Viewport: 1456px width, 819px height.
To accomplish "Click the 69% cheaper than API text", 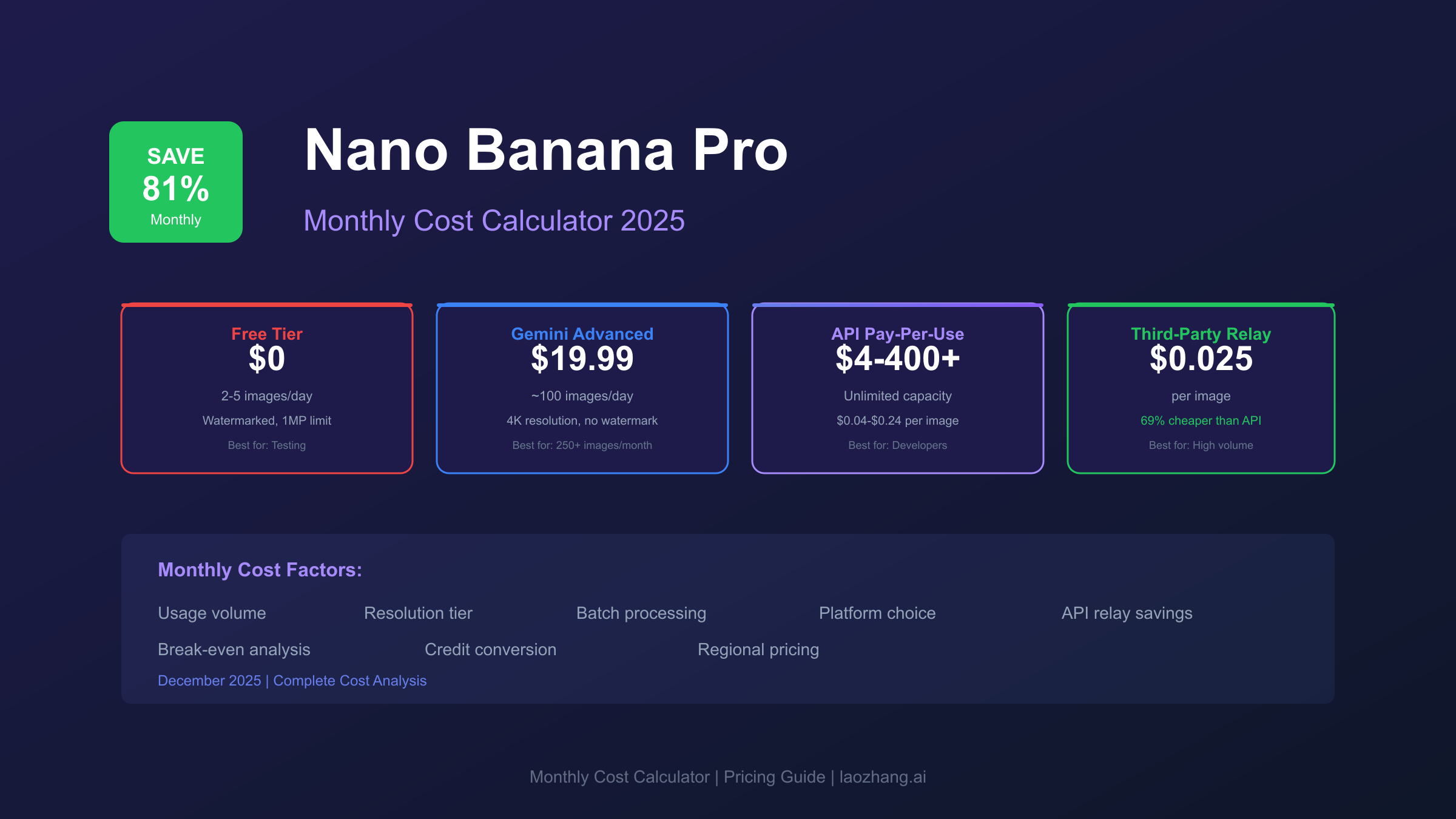I will tap(1201, 420).
